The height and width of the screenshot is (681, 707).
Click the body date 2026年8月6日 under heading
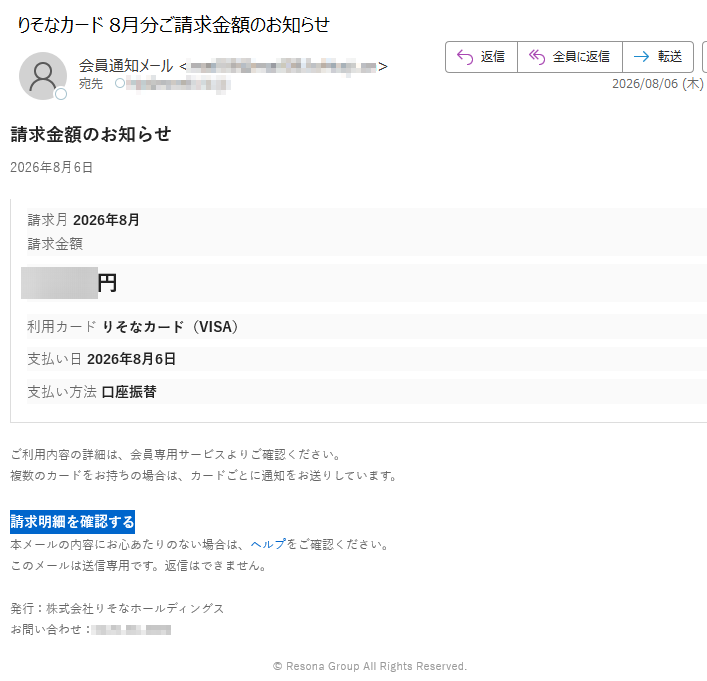click(51, 167)
